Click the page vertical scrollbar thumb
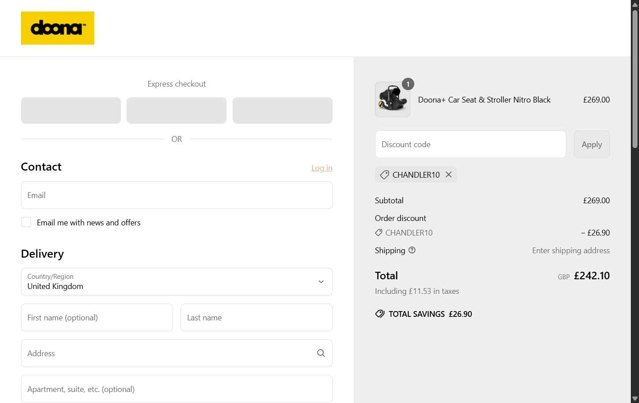The image size is (639, 403). [x=635, y=77]
